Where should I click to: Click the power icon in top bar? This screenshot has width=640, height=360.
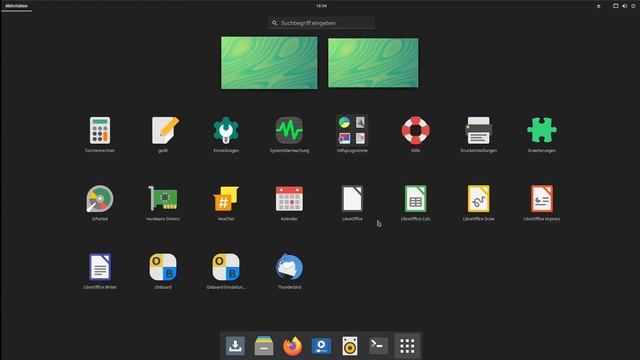633,6
